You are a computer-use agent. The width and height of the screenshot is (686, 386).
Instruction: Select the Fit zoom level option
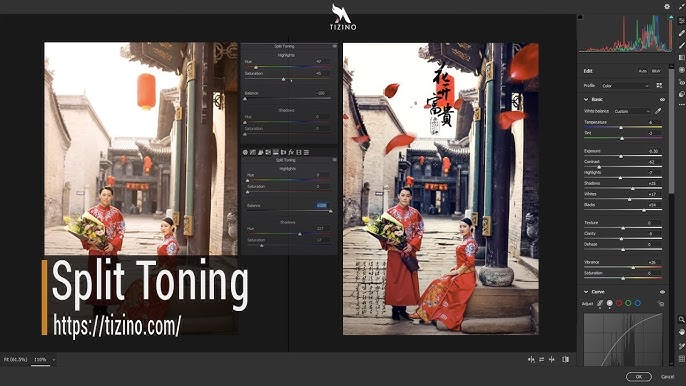[15, 359]
